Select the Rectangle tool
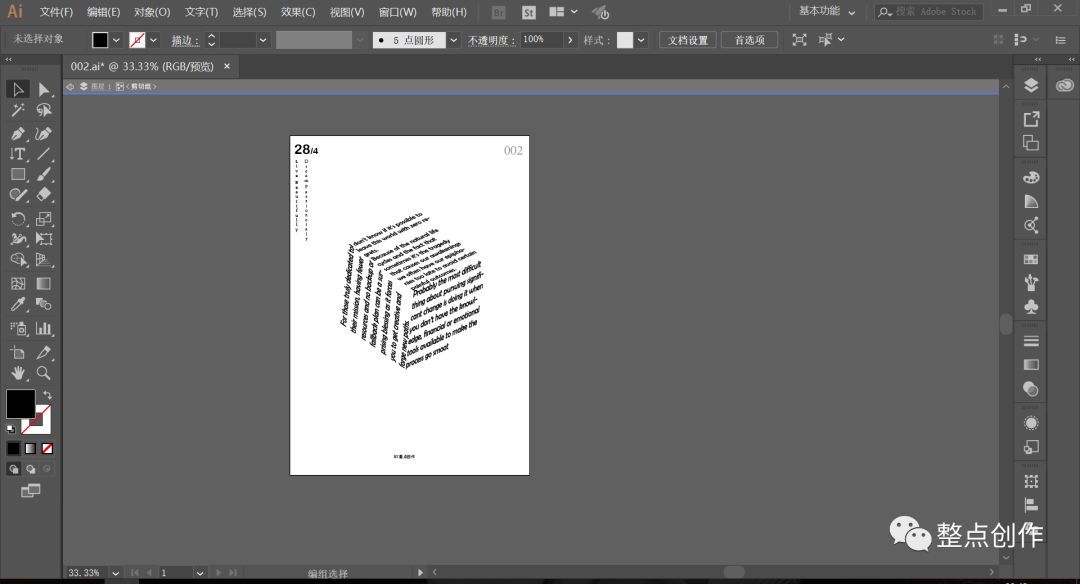 (x=18, y=175)
